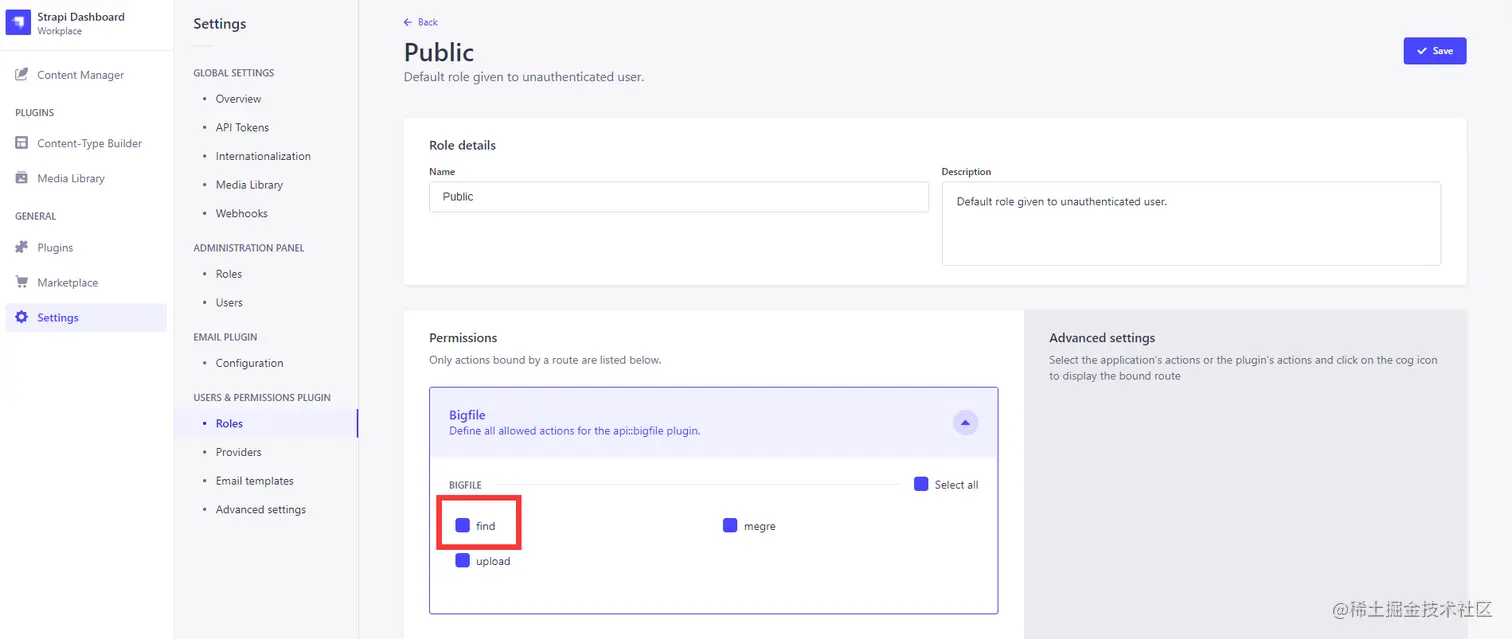Click the role Name input field
Viewport: 1512px width, 639px height.
(679, 197)
